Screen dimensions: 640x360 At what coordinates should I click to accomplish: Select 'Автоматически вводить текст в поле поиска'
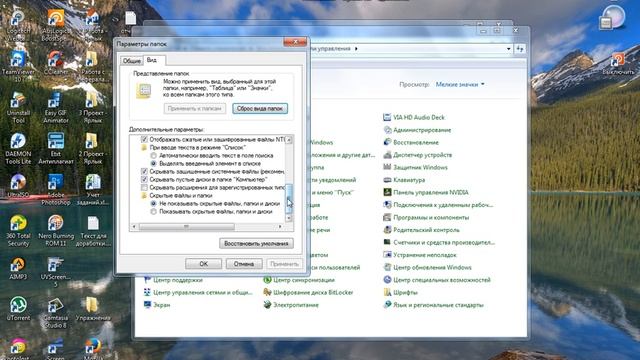153,156
